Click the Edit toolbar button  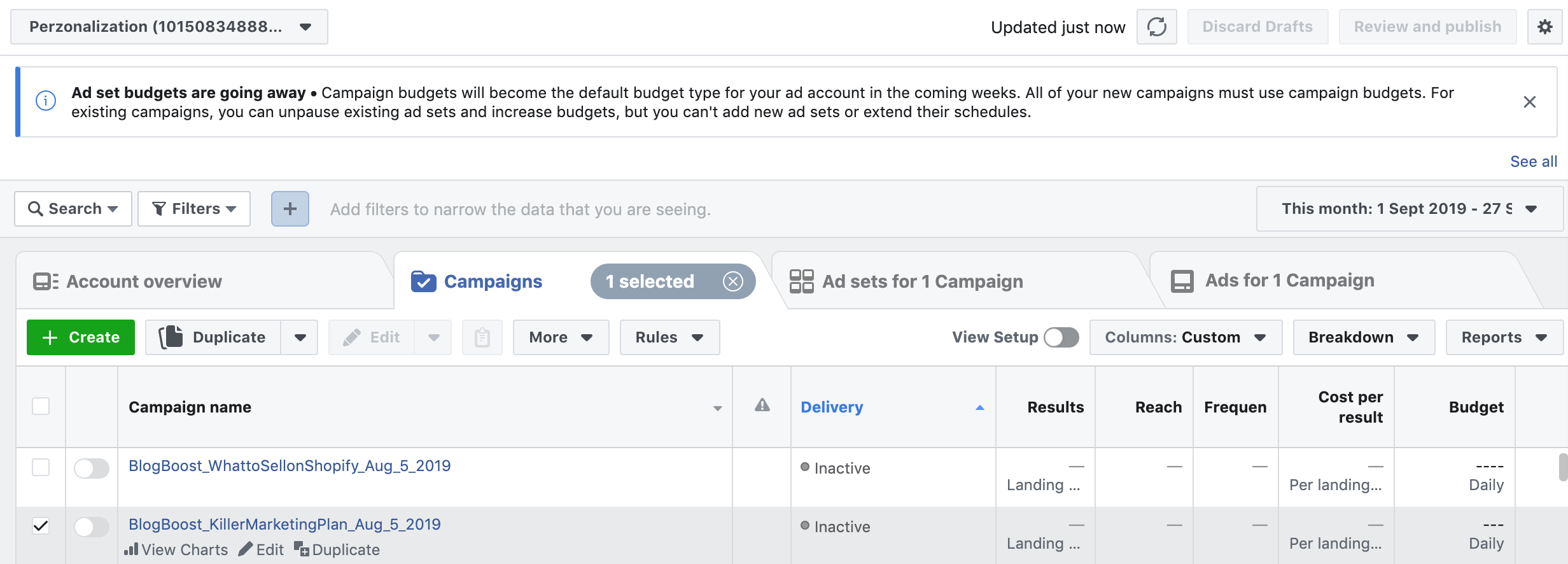tap(372, 337)
